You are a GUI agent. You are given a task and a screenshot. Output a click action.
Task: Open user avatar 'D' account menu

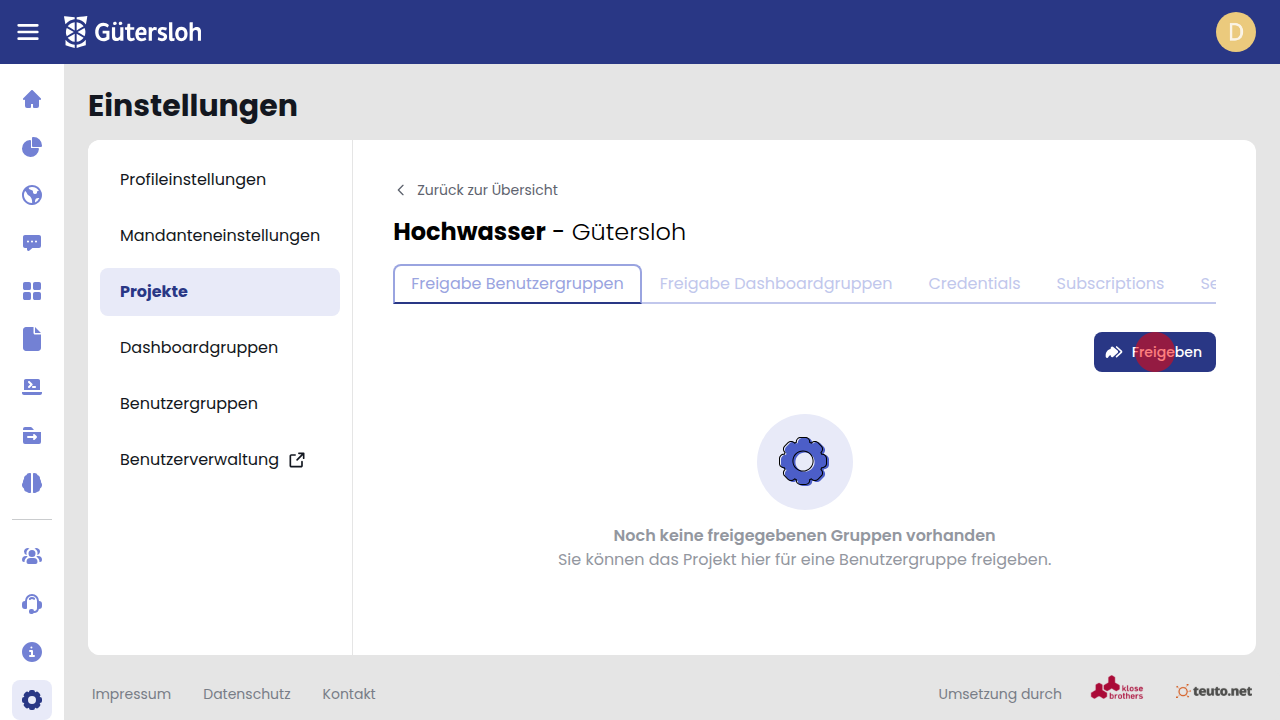(1235, 32)
